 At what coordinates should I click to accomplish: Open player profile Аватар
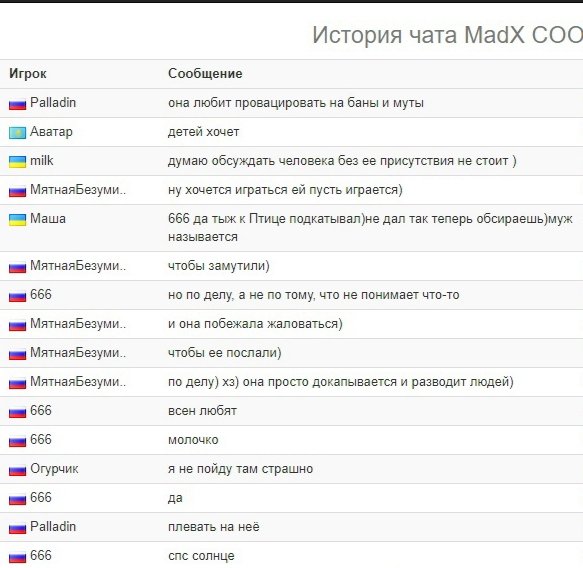tap(51, 132)
